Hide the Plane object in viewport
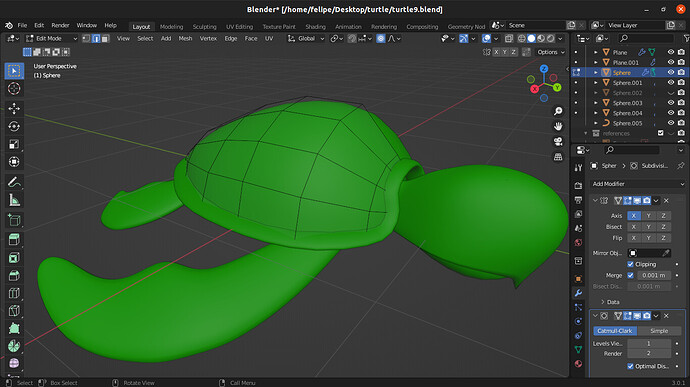The image size is (690, 387). click(671, 52)
